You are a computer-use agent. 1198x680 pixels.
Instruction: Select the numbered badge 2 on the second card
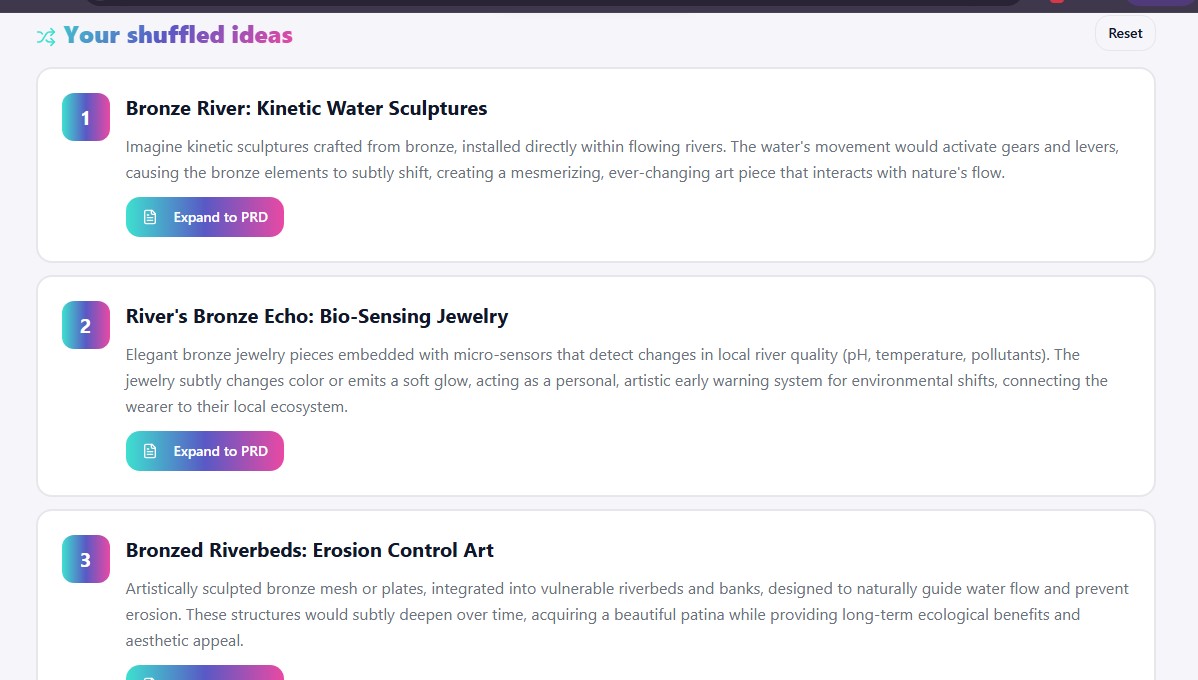[x=85, y=325]
